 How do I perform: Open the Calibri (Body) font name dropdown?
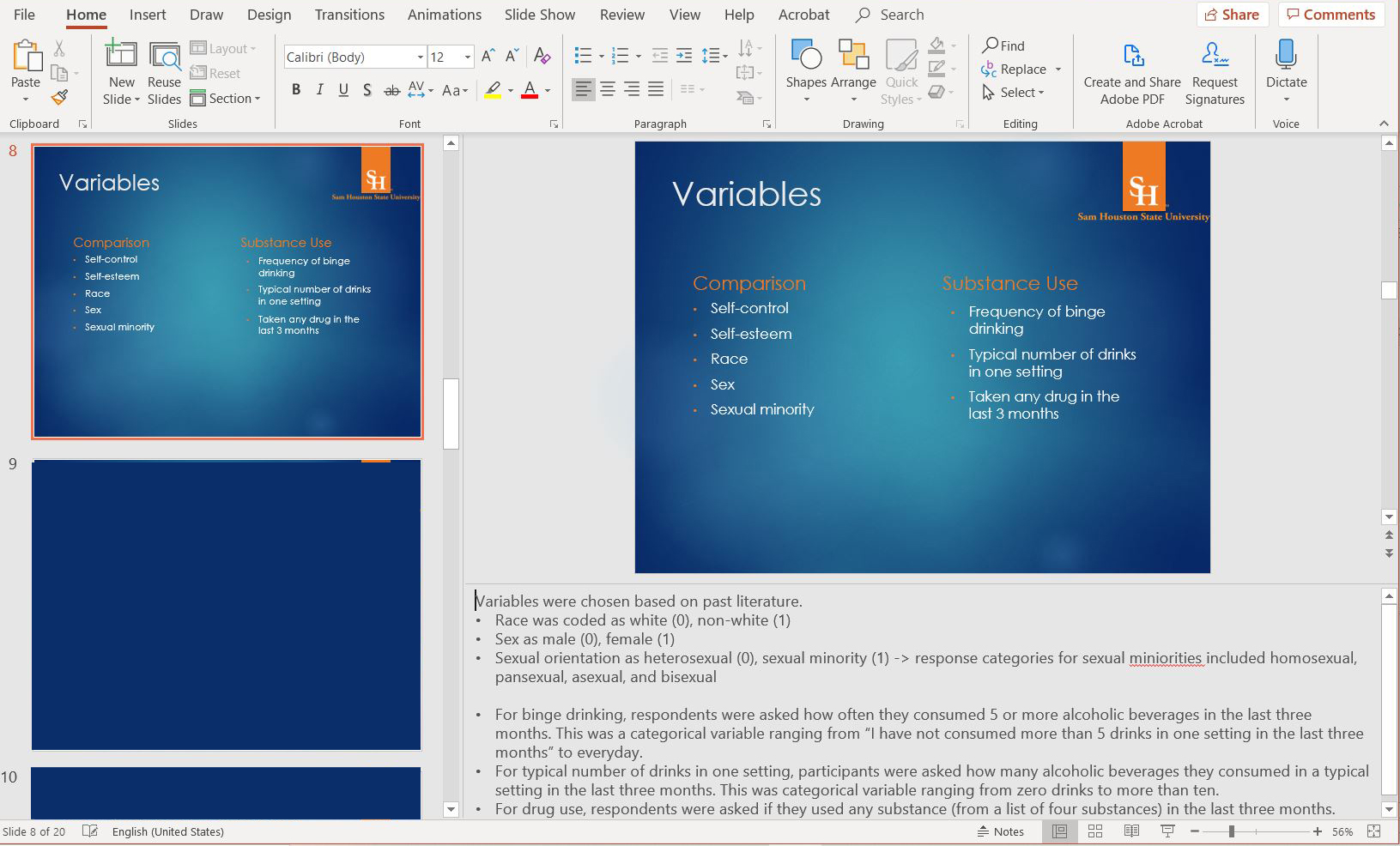coord(420,57)
